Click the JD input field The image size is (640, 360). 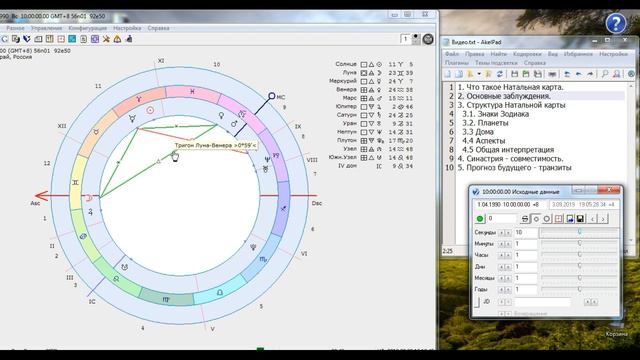(542, 302)
